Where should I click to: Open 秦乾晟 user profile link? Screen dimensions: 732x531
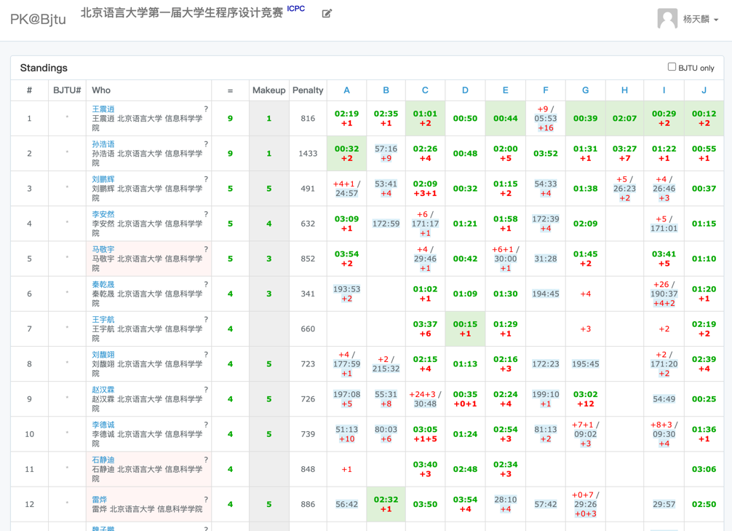pyautogui.click(x=103, y=284)
